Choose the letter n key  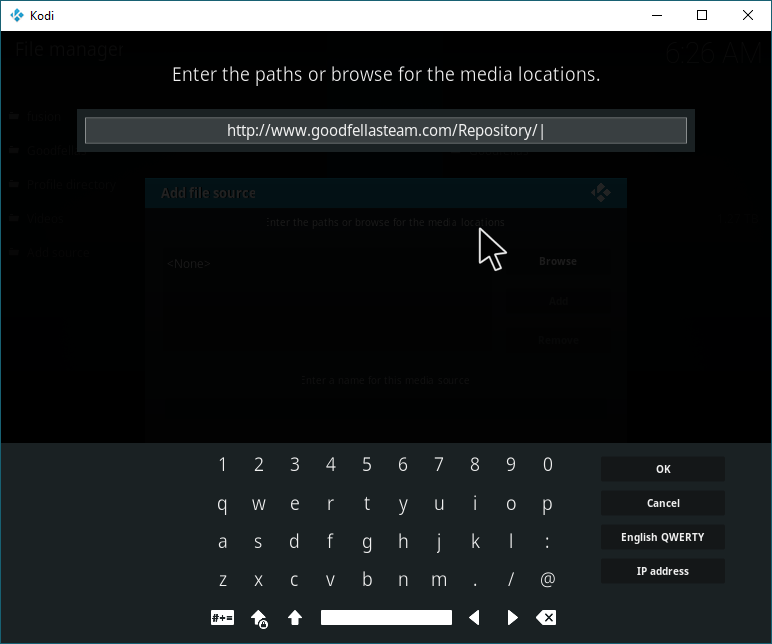[403, 580]
